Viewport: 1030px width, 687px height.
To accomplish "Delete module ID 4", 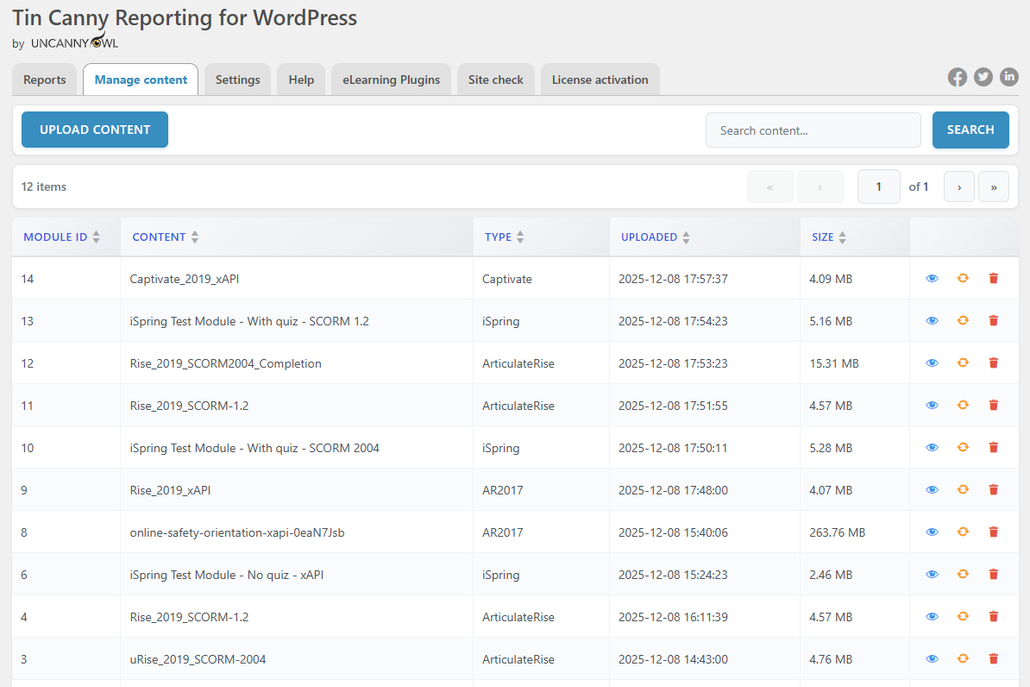I will pyautogui.click(x=993, y=617).
